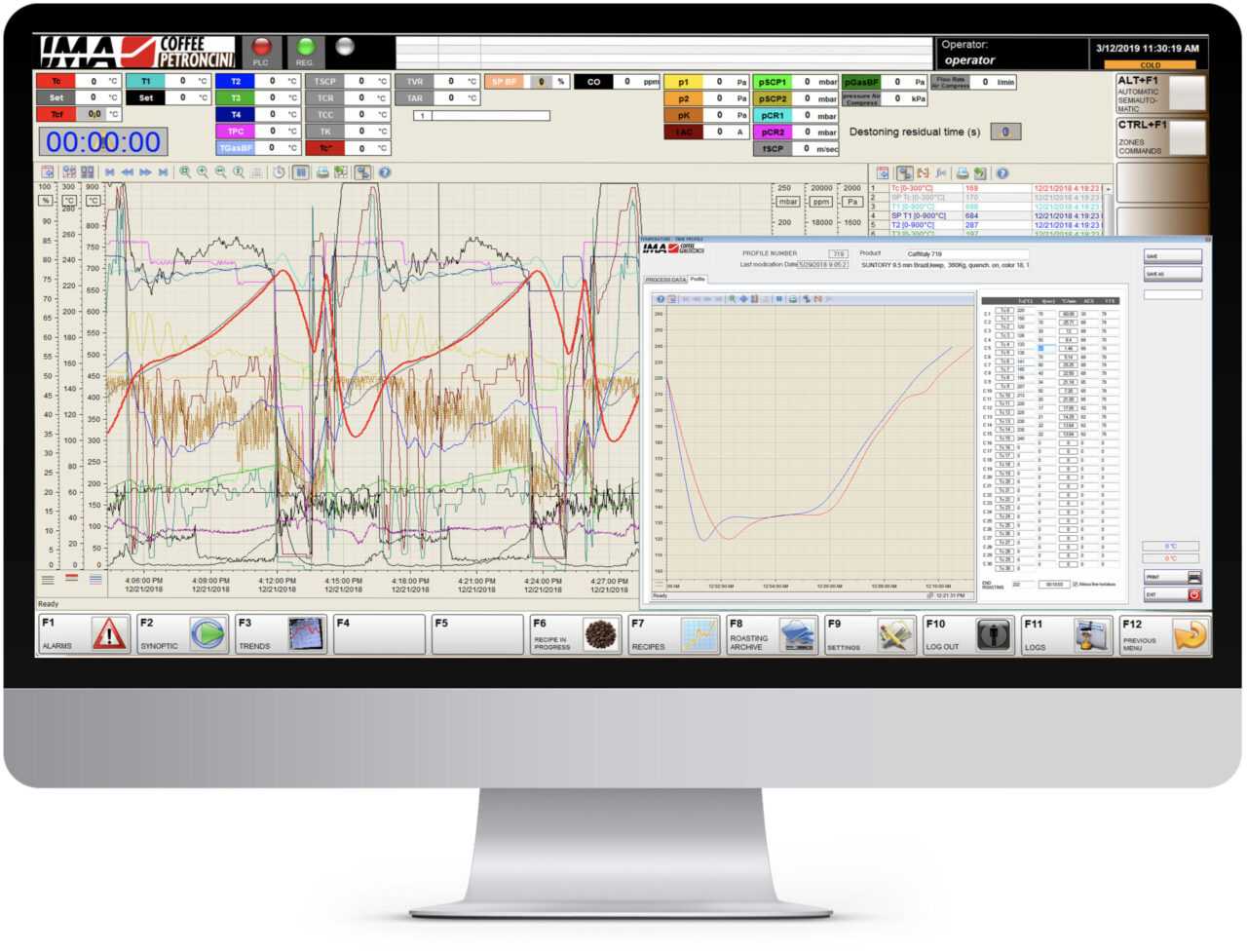Toggle the green REG indicator button
This screenshot has height=952, width=1247.
coord(305,48)
